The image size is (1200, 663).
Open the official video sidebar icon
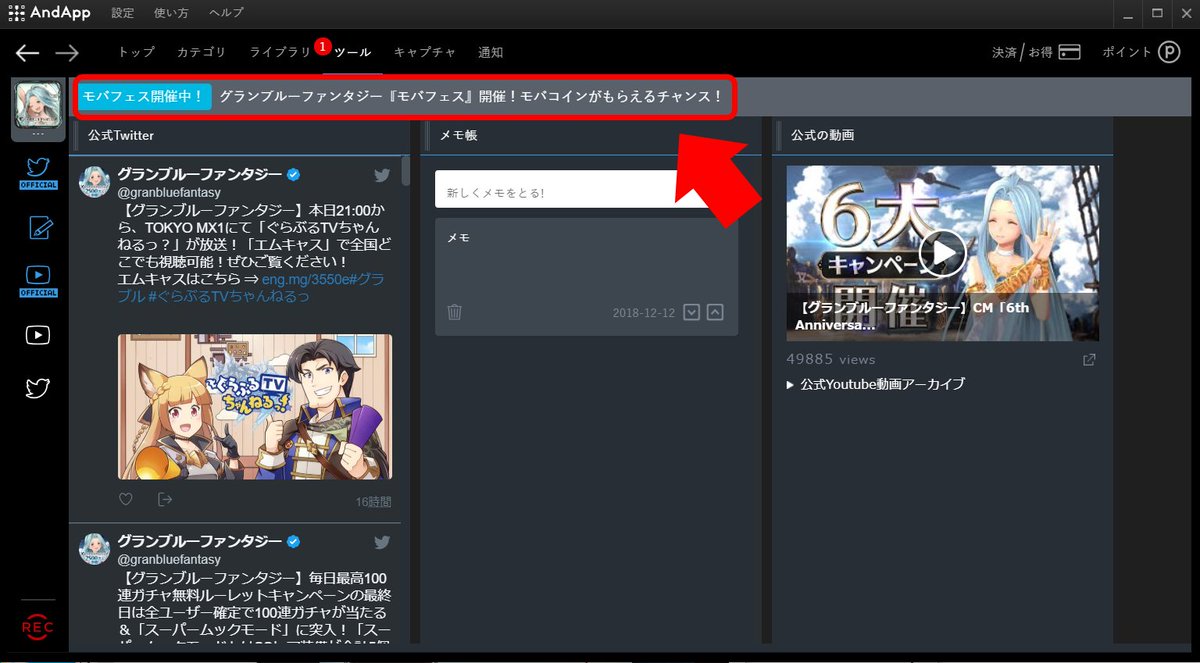pos(38,280)
